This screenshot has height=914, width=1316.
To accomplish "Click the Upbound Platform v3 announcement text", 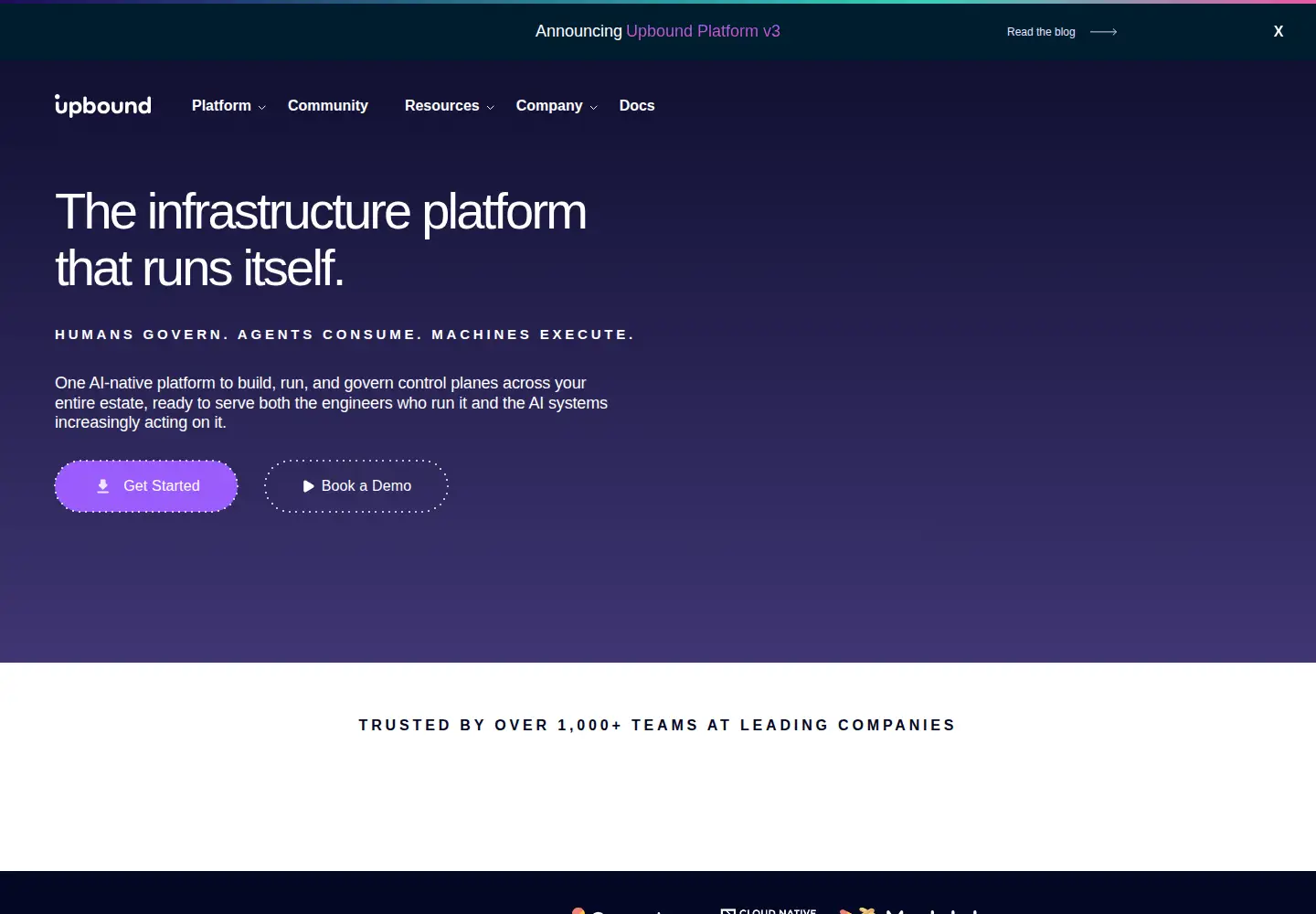I will 703,31.
